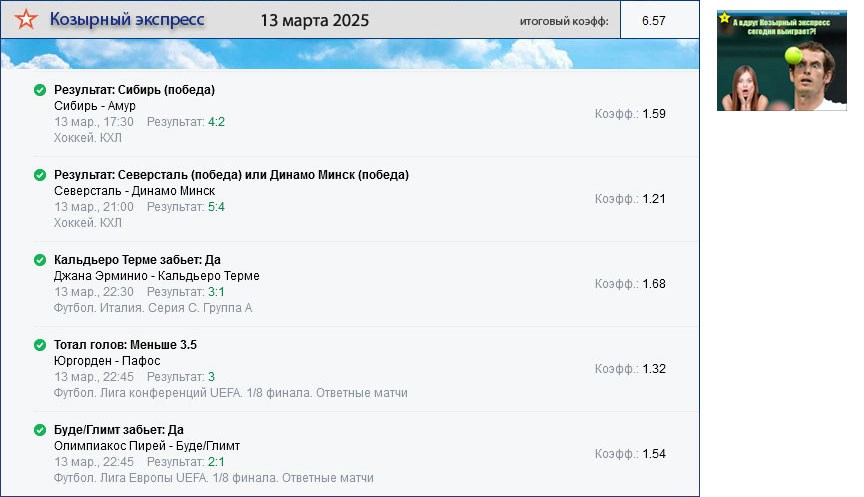The height and width of the screenshot is (497, 864).
Task: Click green checkmark beside Тотал голов Меньше 3.5
Action: click(x=40, y=345)
